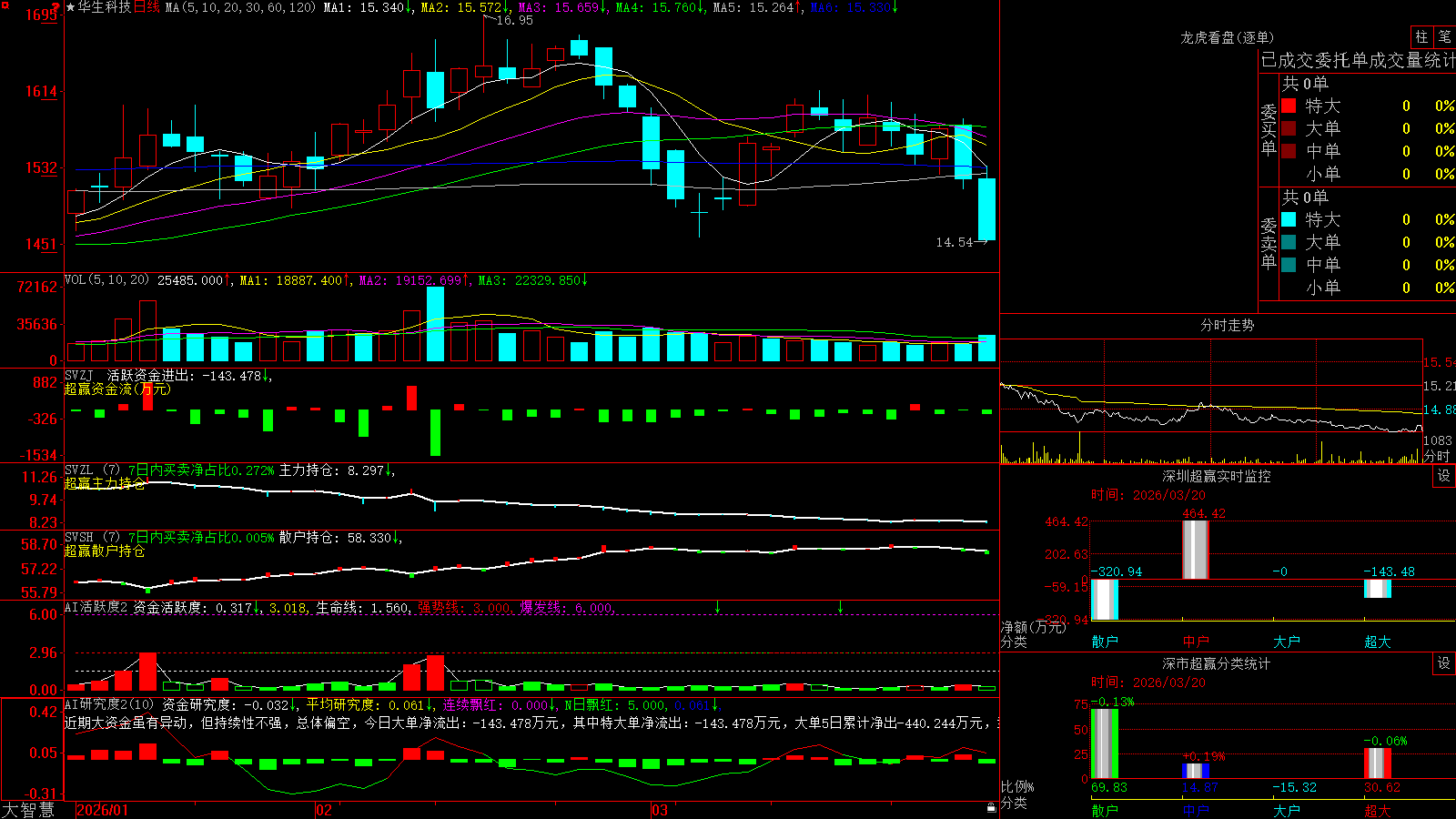Click the 主力持仓: 8.297 value
1456x819 pixels.
(331, 470)
